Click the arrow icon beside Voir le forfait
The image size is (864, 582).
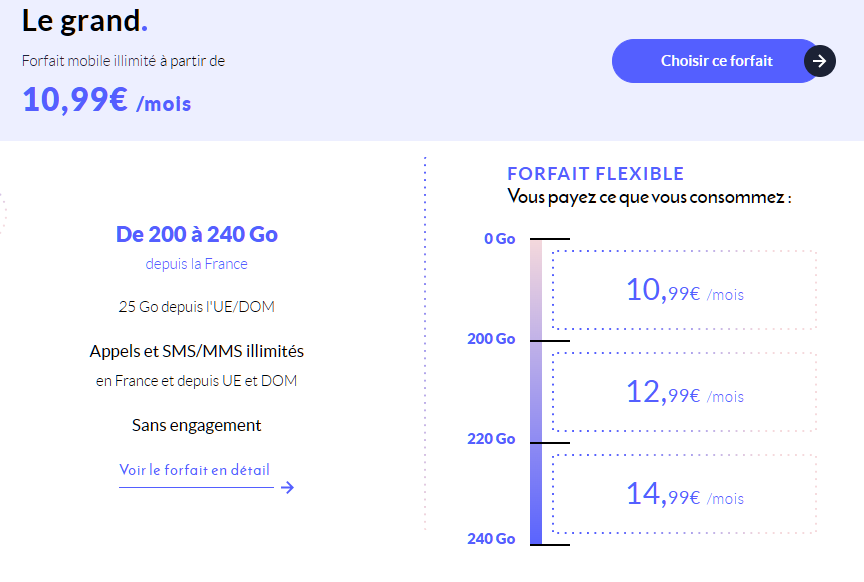click(x=287, y=488)
